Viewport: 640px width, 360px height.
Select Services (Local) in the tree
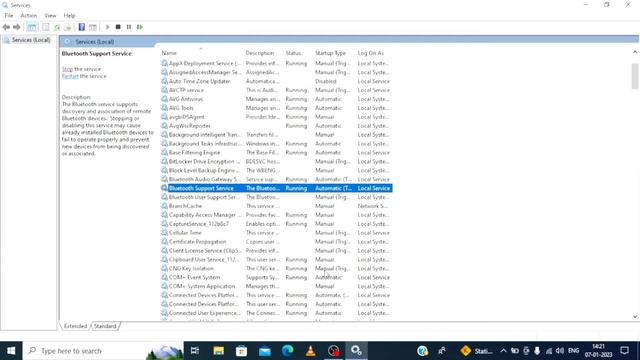31,40
